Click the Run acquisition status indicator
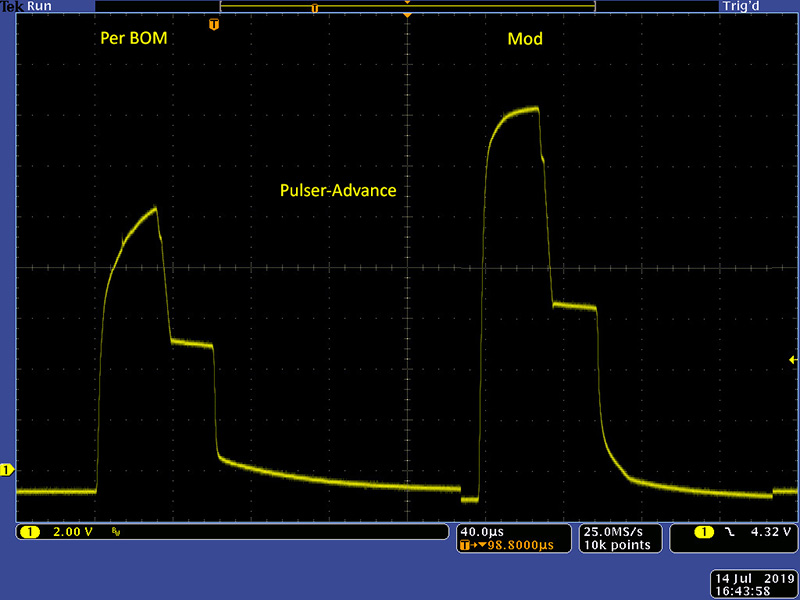Viewport: 800px width, 600px height. click(x=40, y=6)
